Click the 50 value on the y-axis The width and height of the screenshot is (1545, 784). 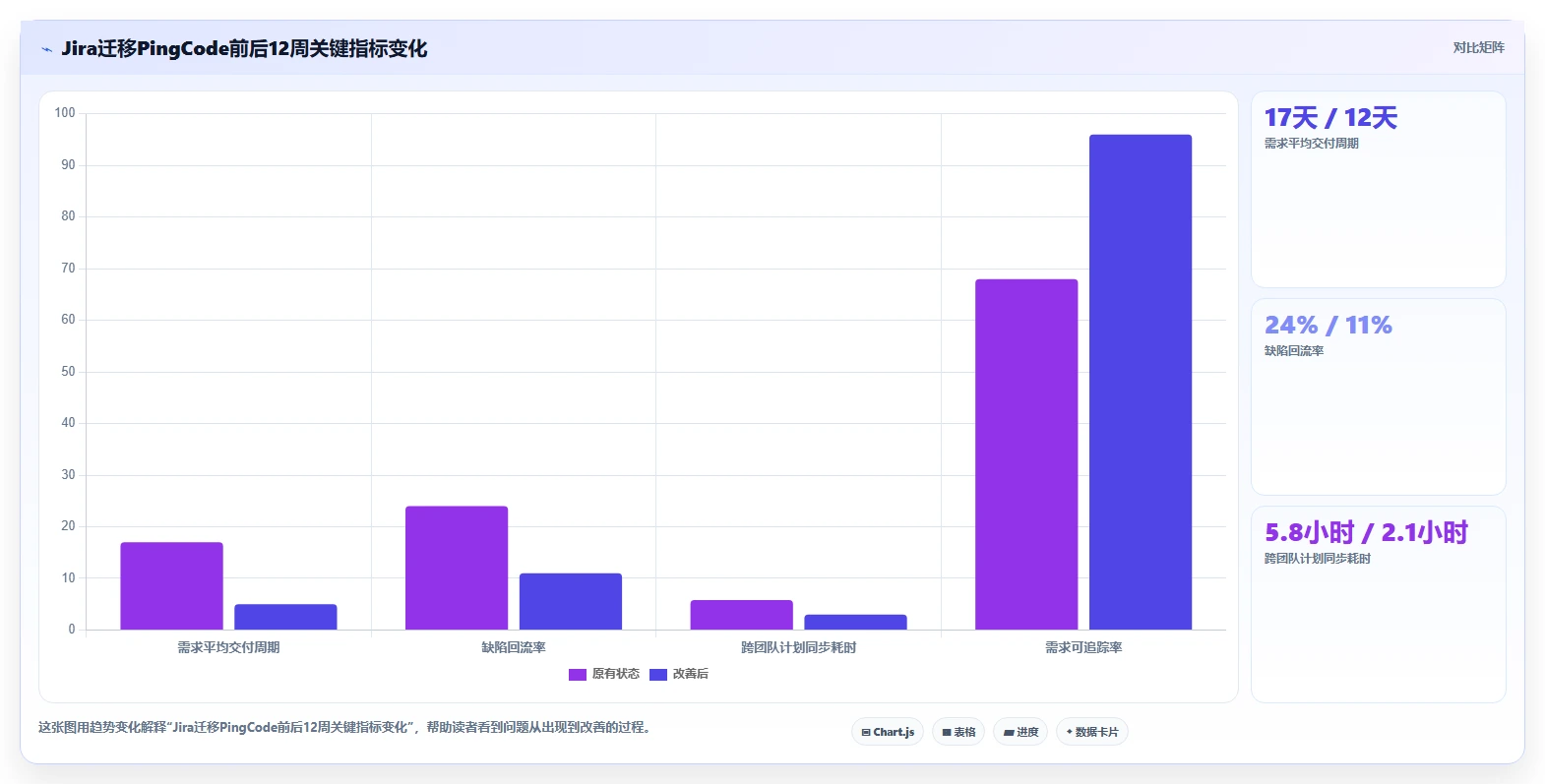tap(68, 372)
